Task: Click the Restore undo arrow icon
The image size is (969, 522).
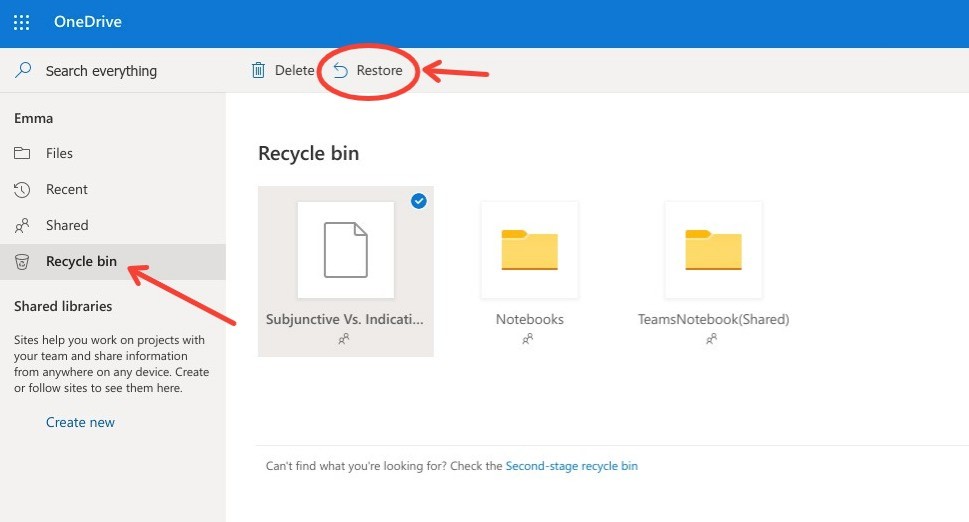Action: click(341, 70)
